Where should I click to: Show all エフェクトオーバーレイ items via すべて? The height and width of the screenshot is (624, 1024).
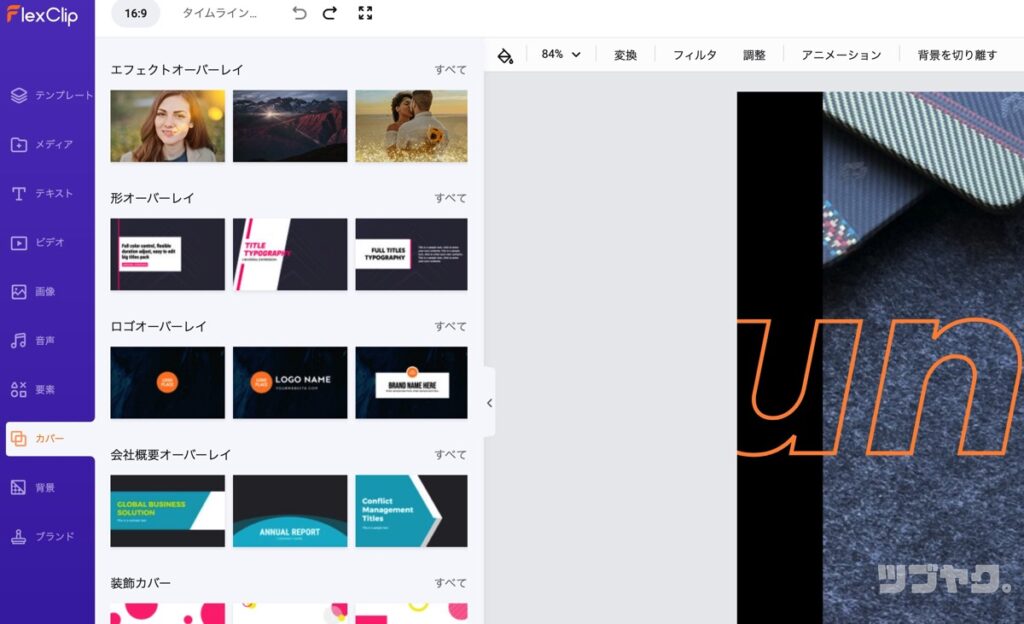[451, 70]
